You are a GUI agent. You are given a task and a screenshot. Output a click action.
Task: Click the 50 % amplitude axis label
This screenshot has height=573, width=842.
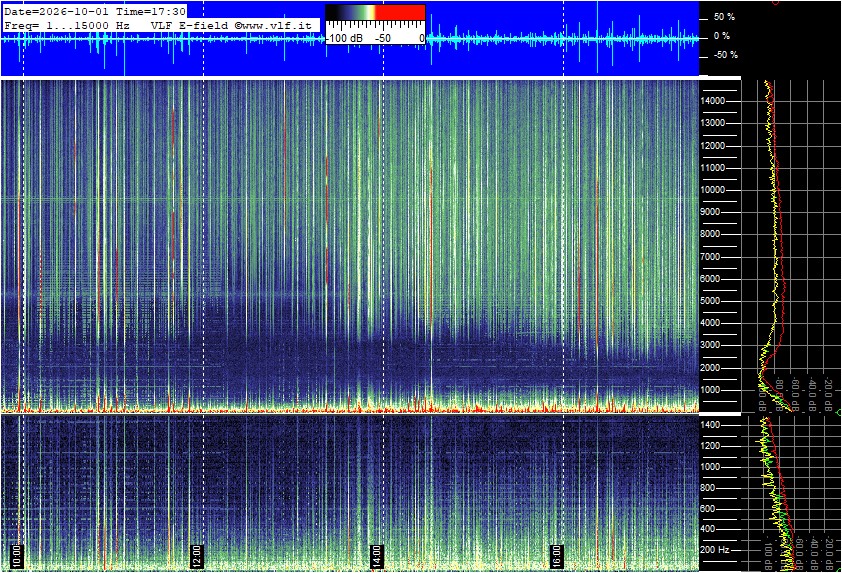click(x=724, y=17)
